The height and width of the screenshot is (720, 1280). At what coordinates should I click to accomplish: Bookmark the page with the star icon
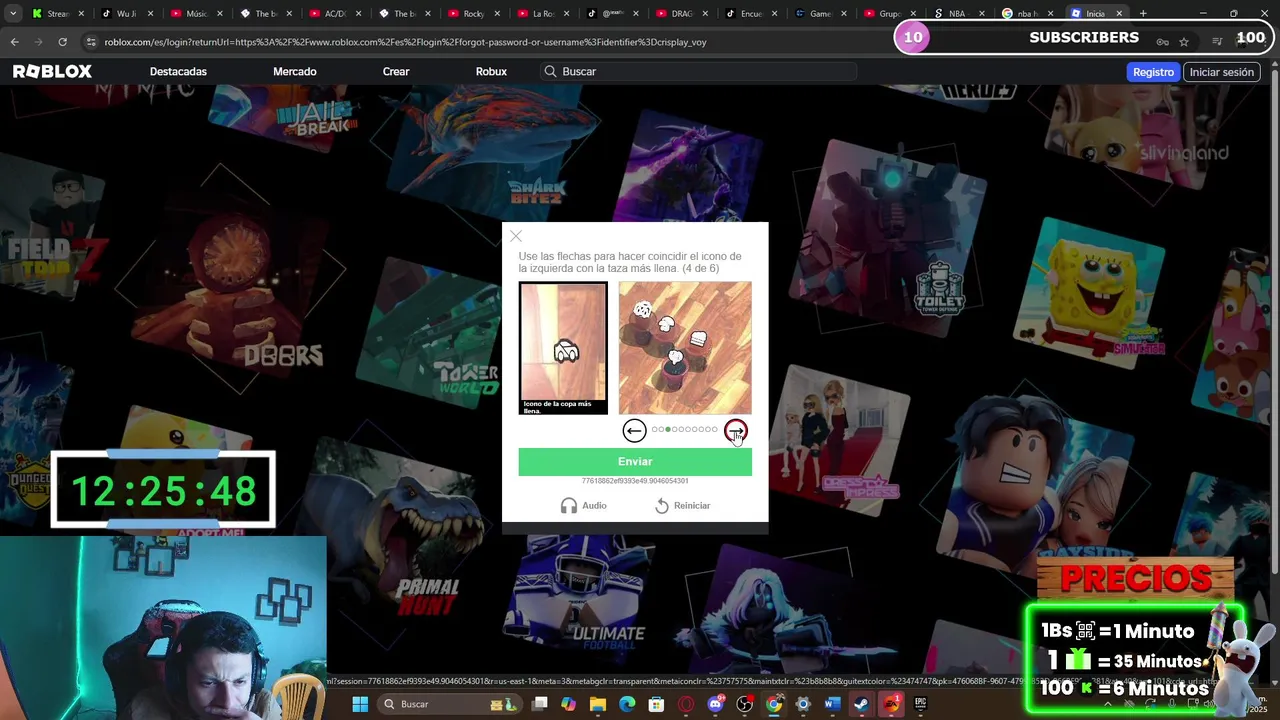coord(1184,42)
